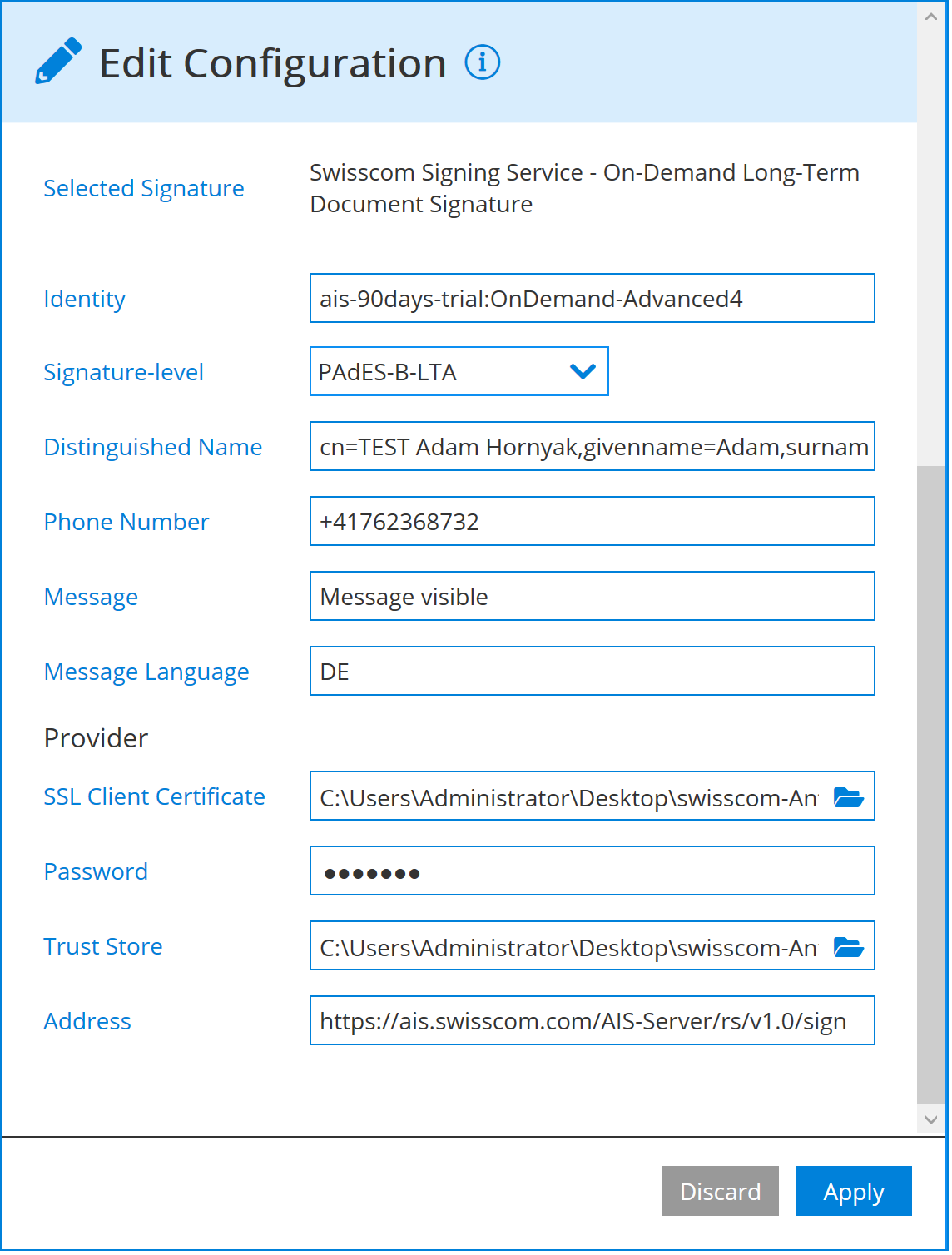Click the Provider section heading
952x1255 pixels.
[96, 738]
